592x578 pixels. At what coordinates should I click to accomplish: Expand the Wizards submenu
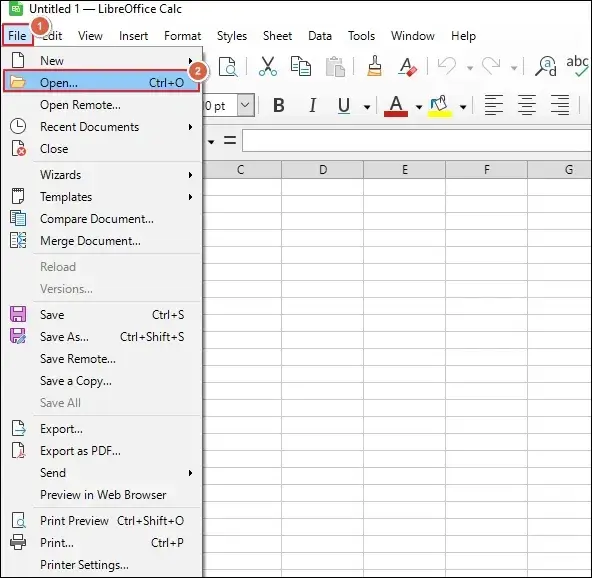[x=102, y=175]
